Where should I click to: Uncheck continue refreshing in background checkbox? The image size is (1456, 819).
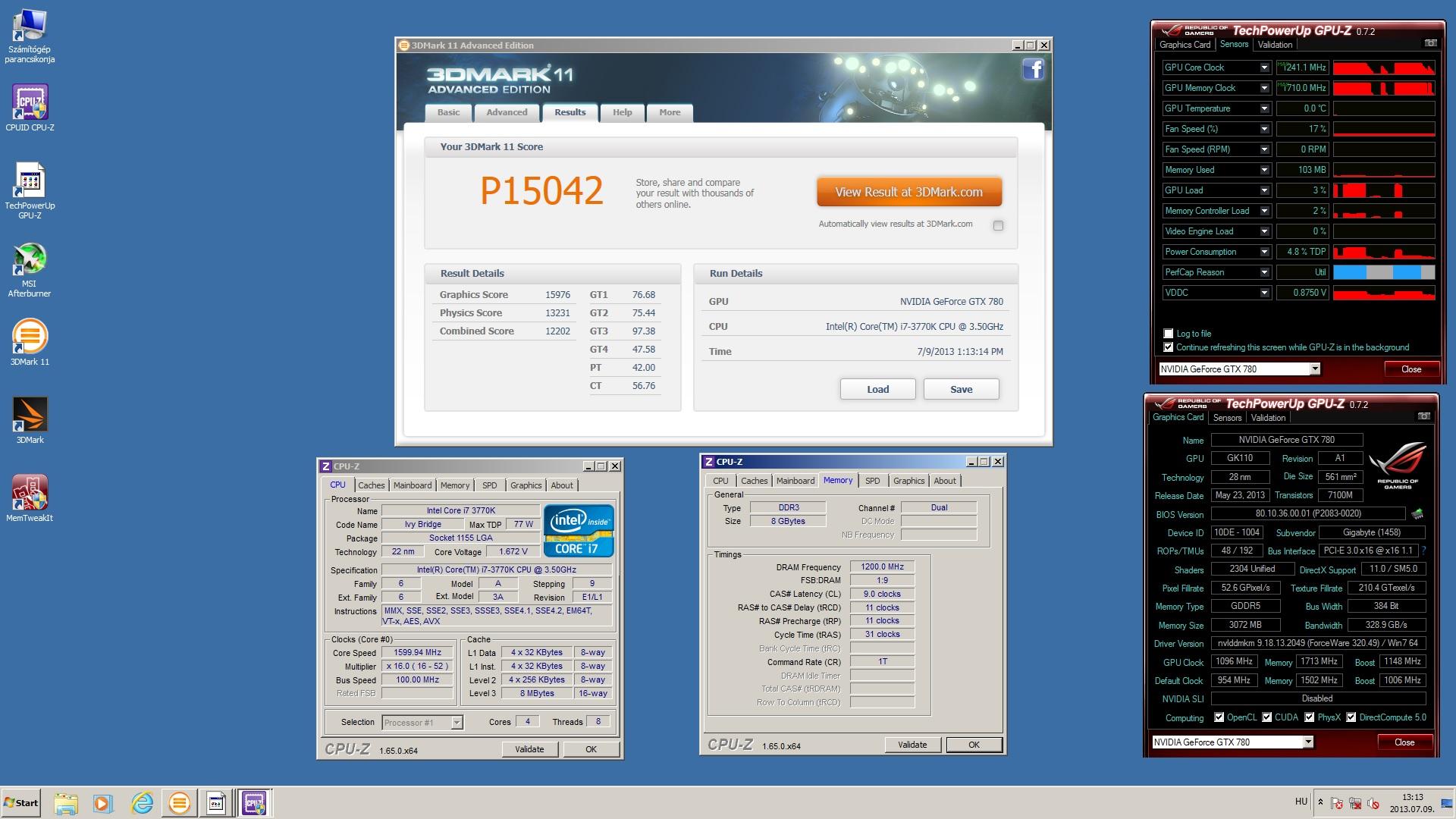(x=1169, y=347)
